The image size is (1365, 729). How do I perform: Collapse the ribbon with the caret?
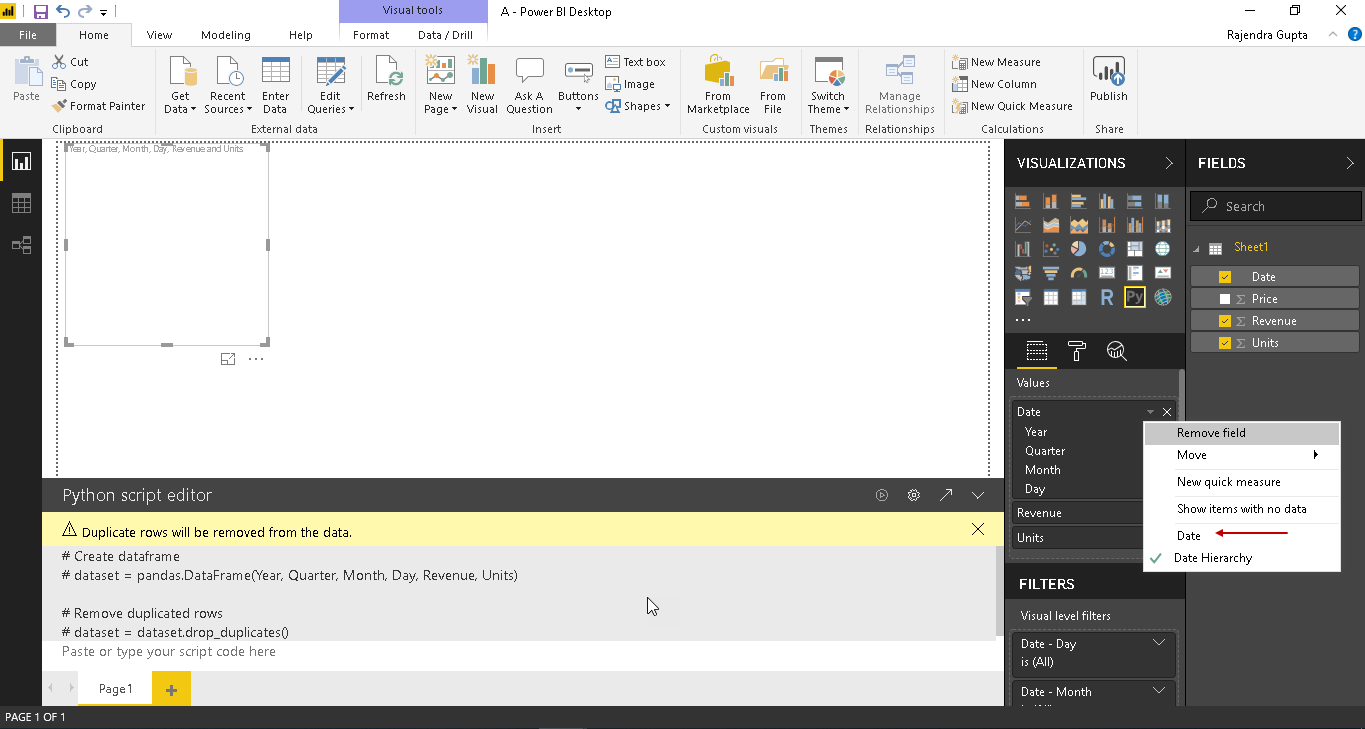(1333, 34)
